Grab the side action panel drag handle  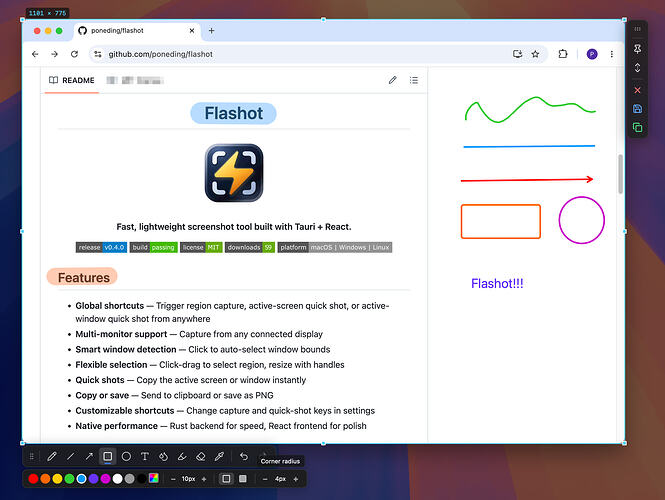click(637, 29)
